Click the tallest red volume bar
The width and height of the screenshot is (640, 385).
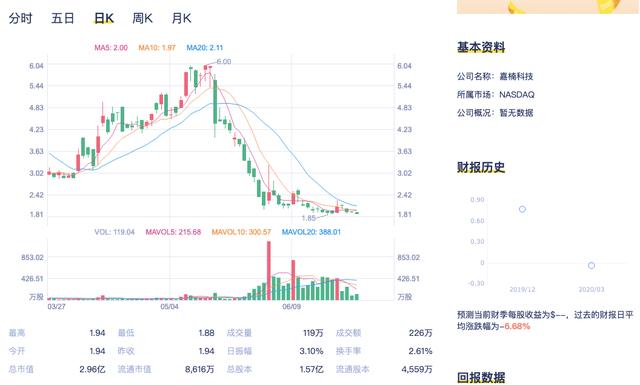269,271
